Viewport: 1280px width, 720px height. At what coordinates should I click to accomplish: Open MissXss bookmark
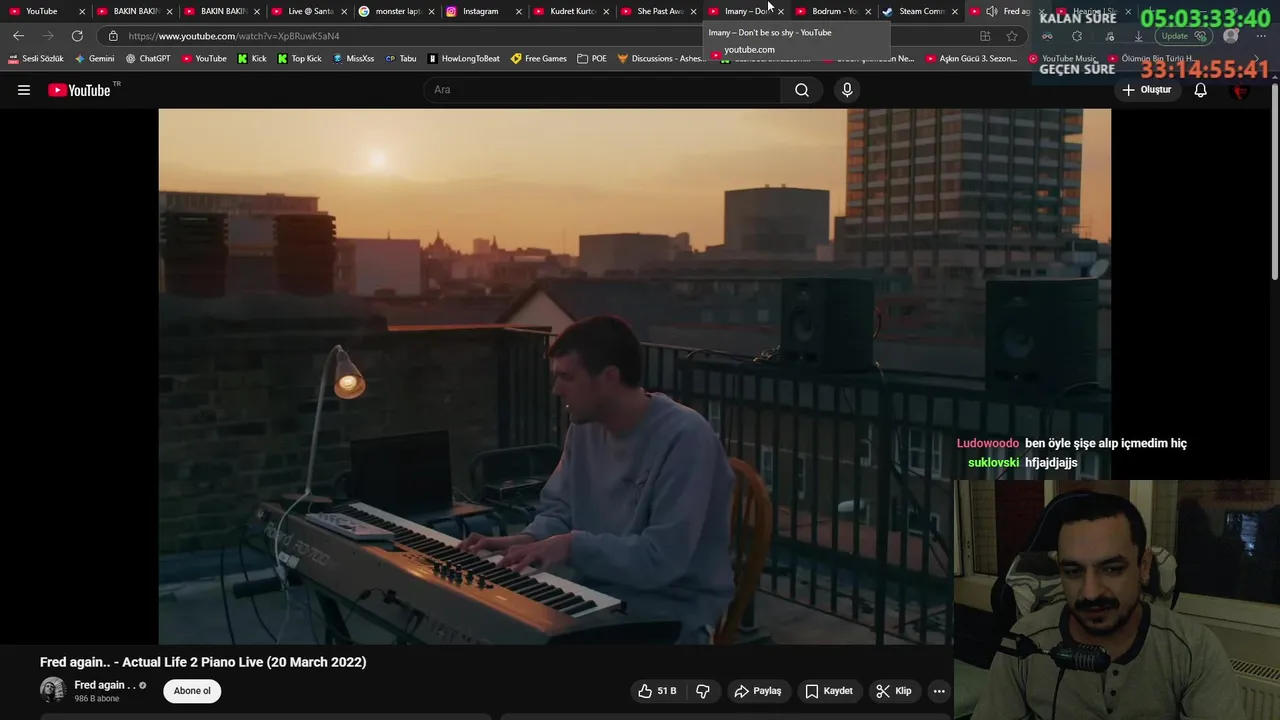pos(353,58)
